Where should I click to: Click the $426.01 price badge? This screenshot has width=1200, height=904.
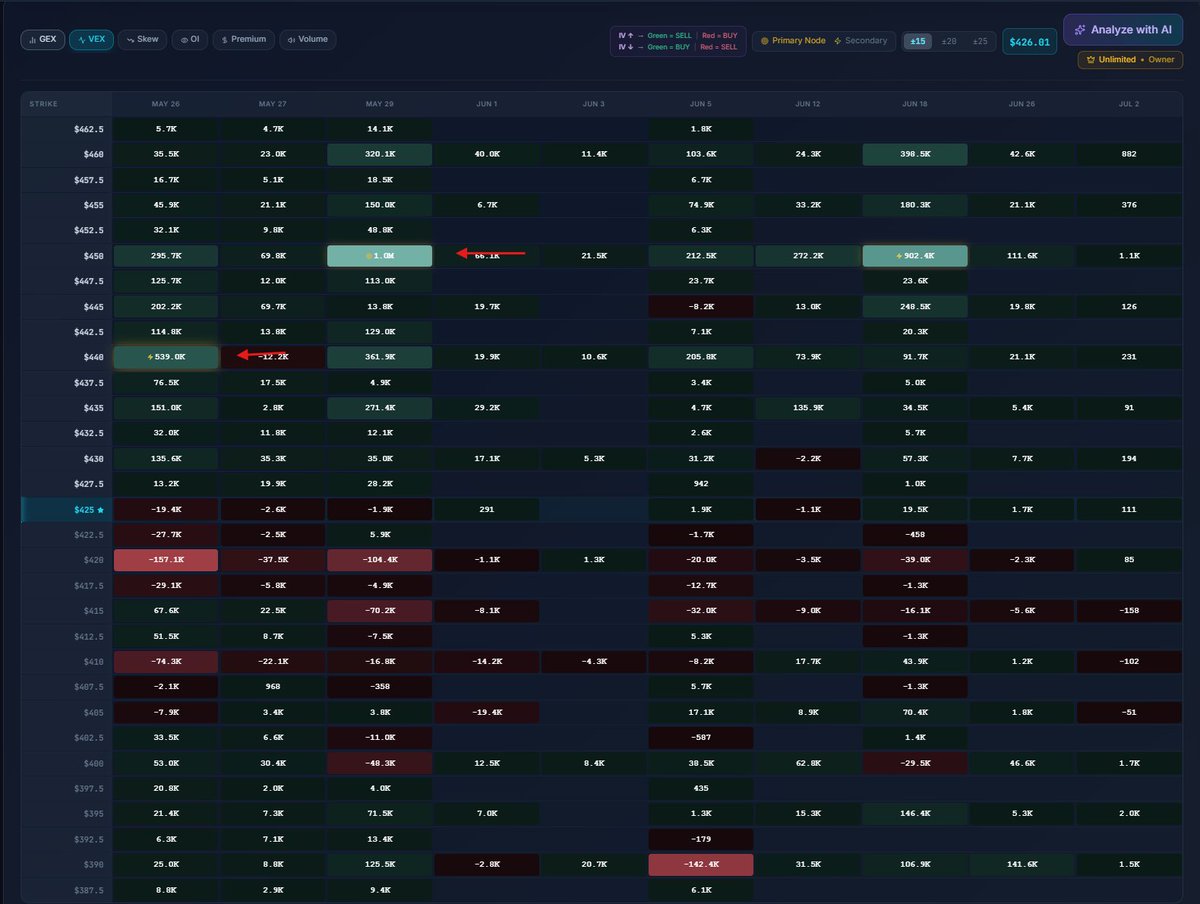[1029, 42]
